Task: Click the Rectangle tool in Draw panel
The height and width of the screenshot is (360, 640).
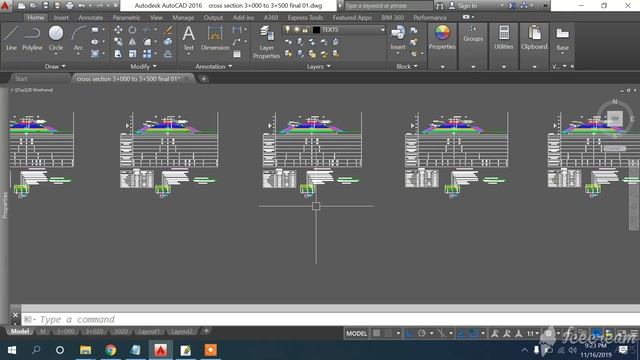Action: click(95, 30)
